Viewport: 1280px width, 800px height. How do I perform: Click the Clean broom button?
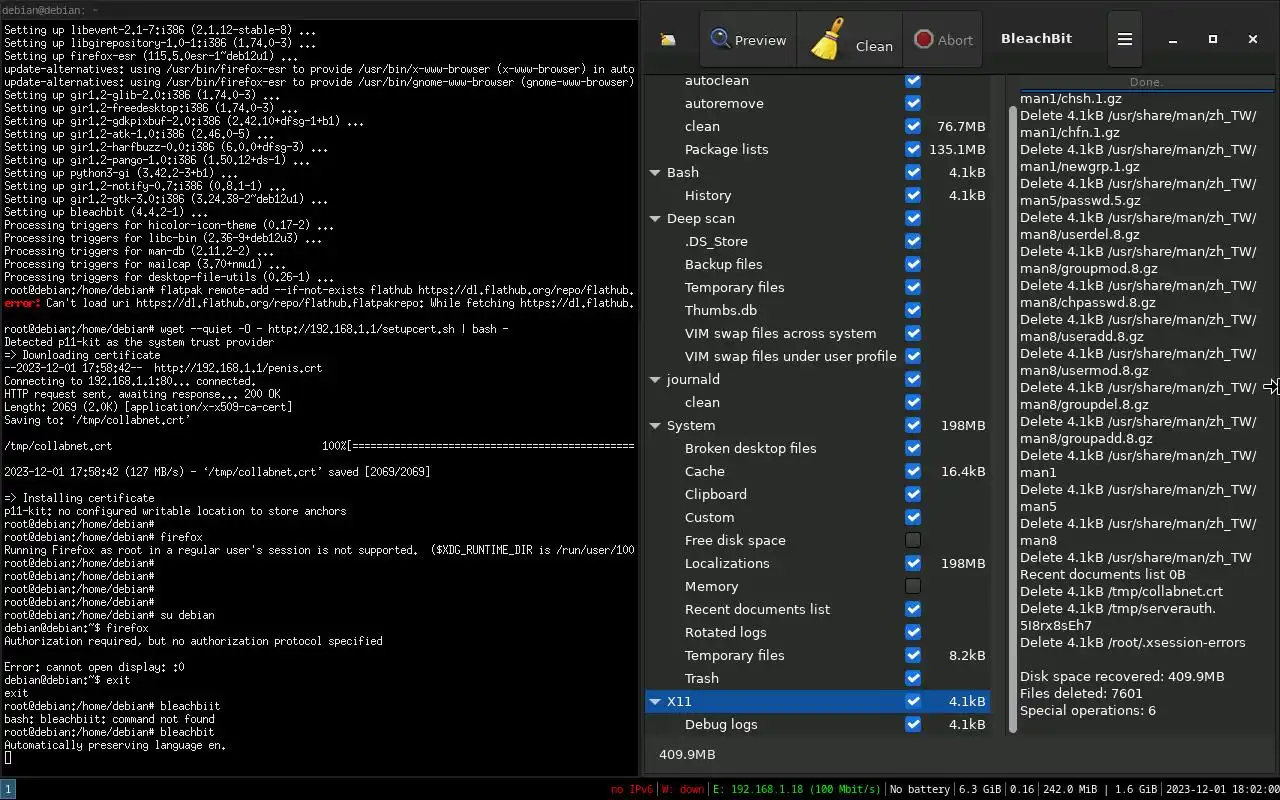850,40
